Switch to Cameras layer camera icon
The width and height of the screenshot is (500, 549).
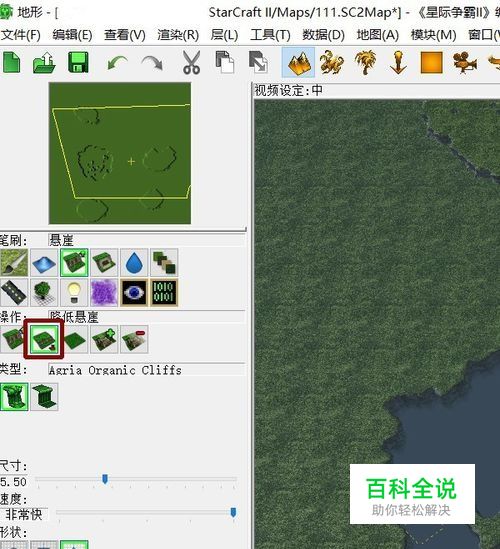click(x=464, y=62)
